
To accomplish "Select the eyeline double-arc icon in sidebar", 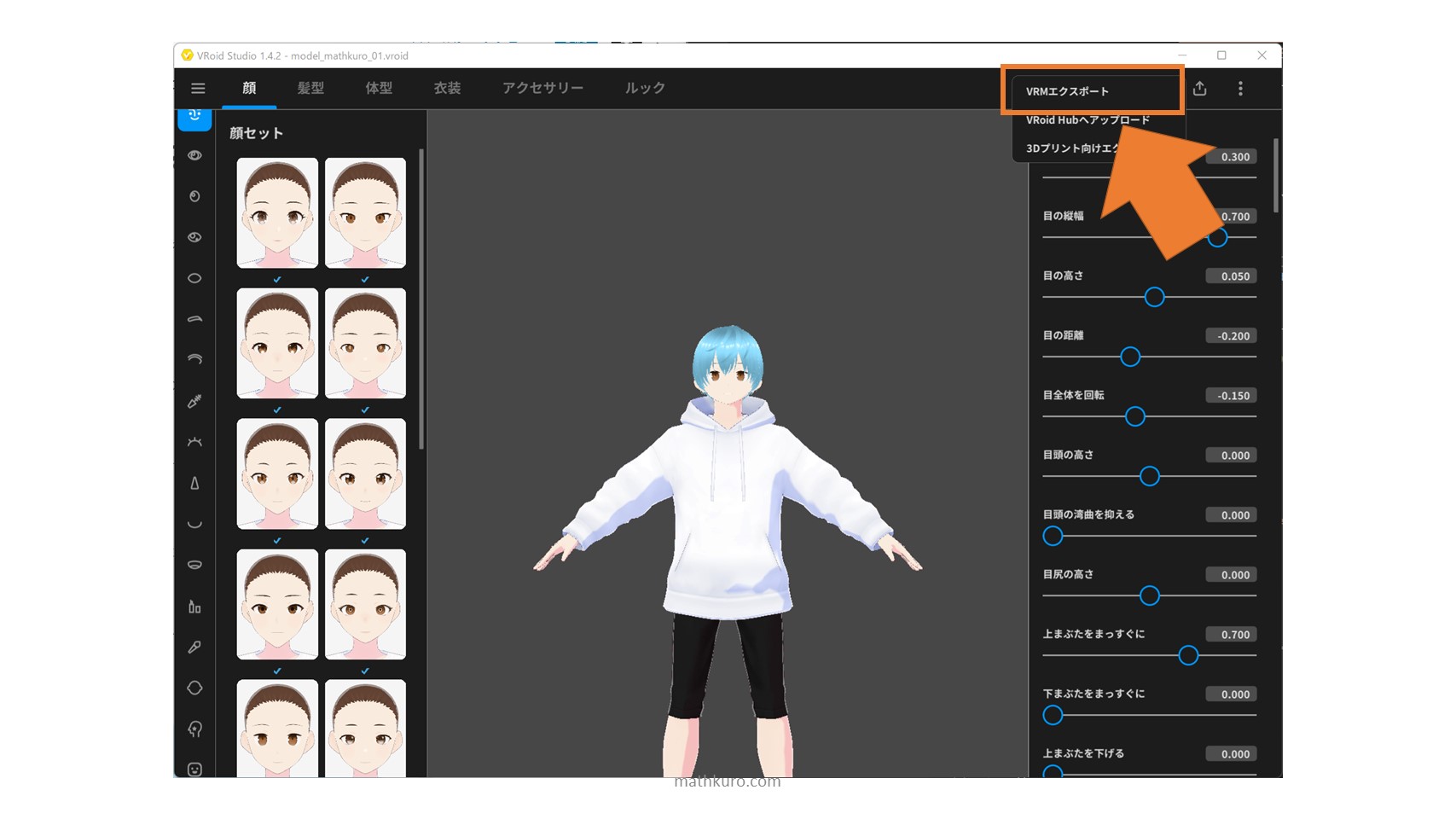I will pos(194,360).
